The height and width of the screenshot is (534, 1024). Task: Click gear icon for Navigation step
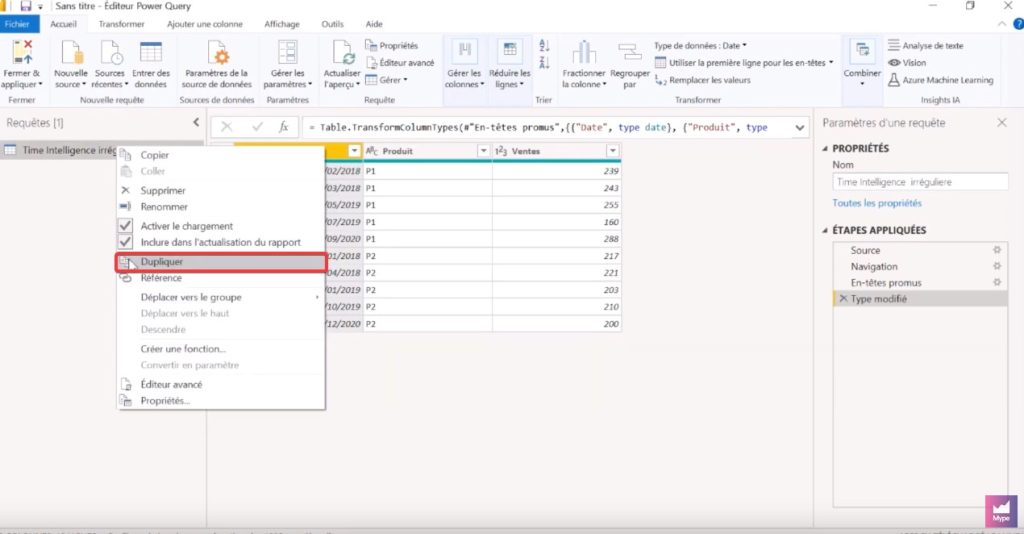click(997, 266)
